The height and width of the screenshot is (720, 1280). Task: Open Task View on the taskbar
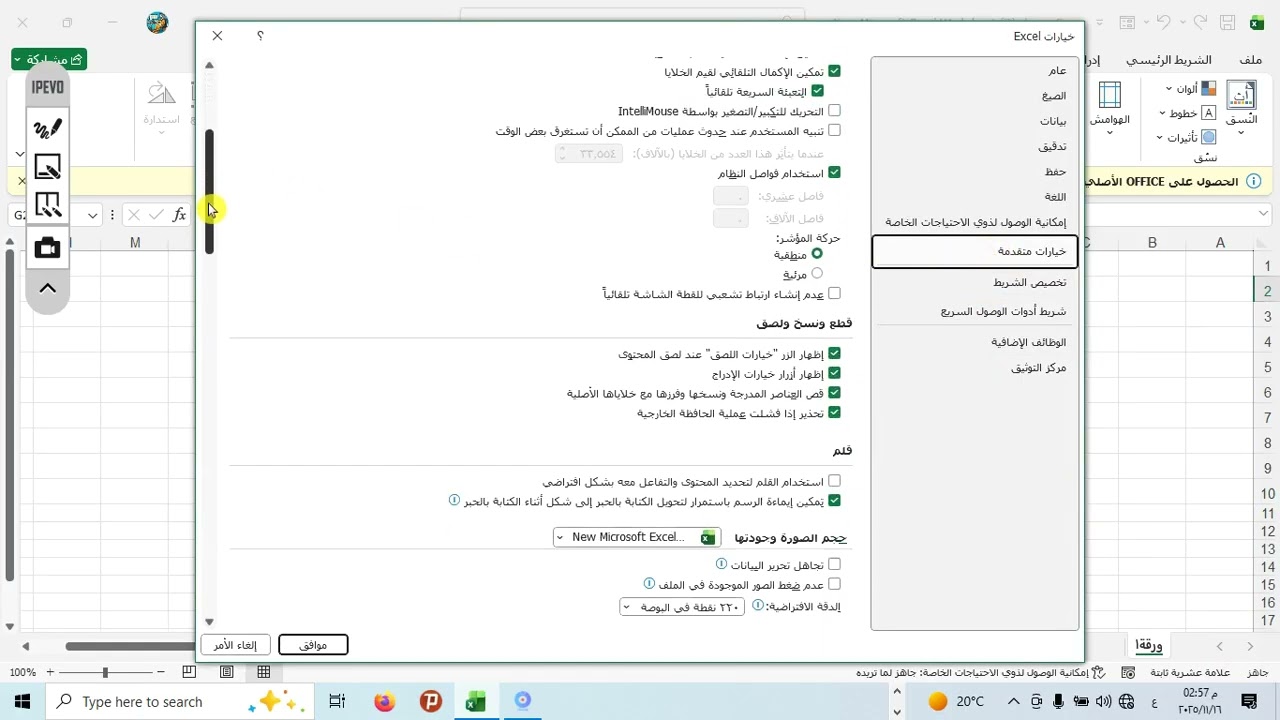[x=337, y=702]
